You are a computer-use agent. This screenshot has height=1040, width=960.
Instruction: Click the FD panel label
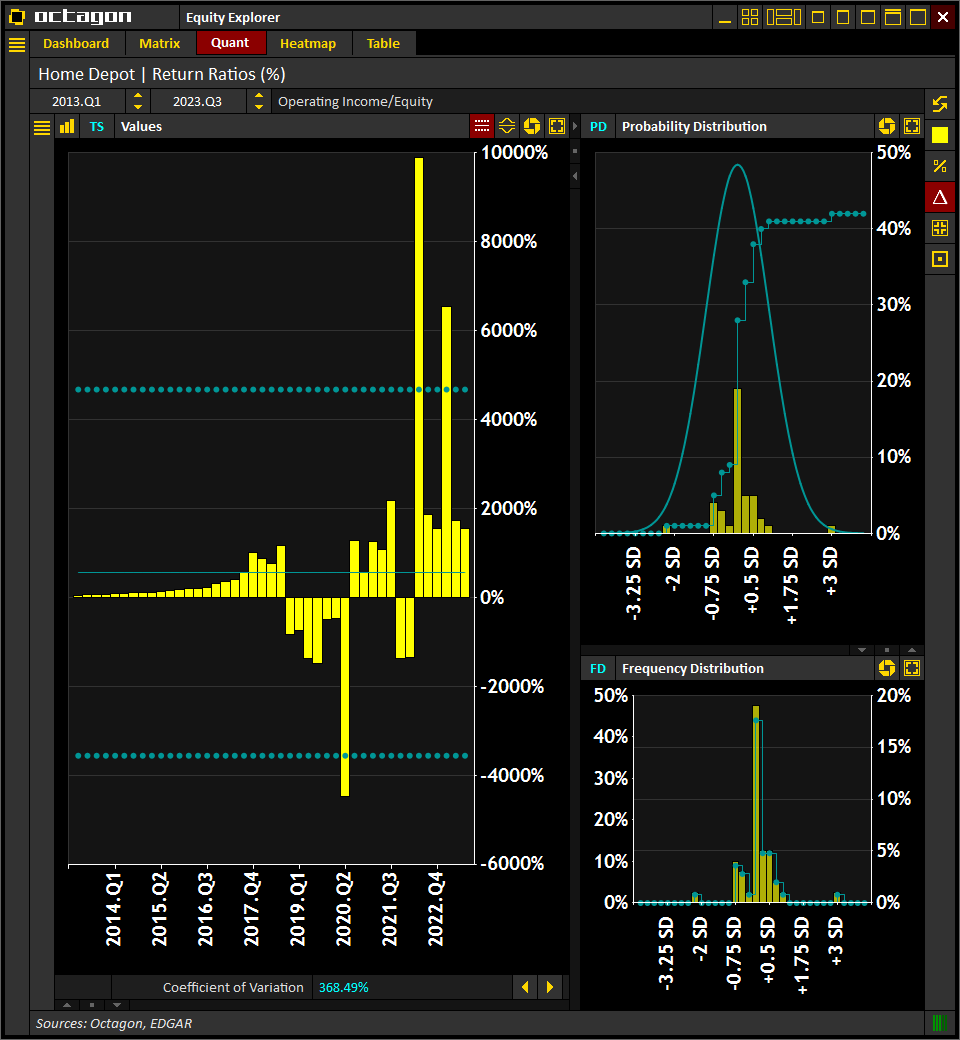(x=598, y=669)
